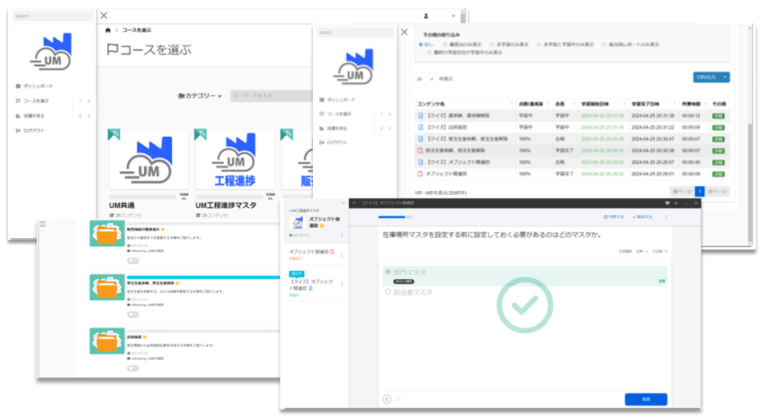Go to the previous question with the circled arrow
This screenshot has width=768, height=419.
(387, 399)
